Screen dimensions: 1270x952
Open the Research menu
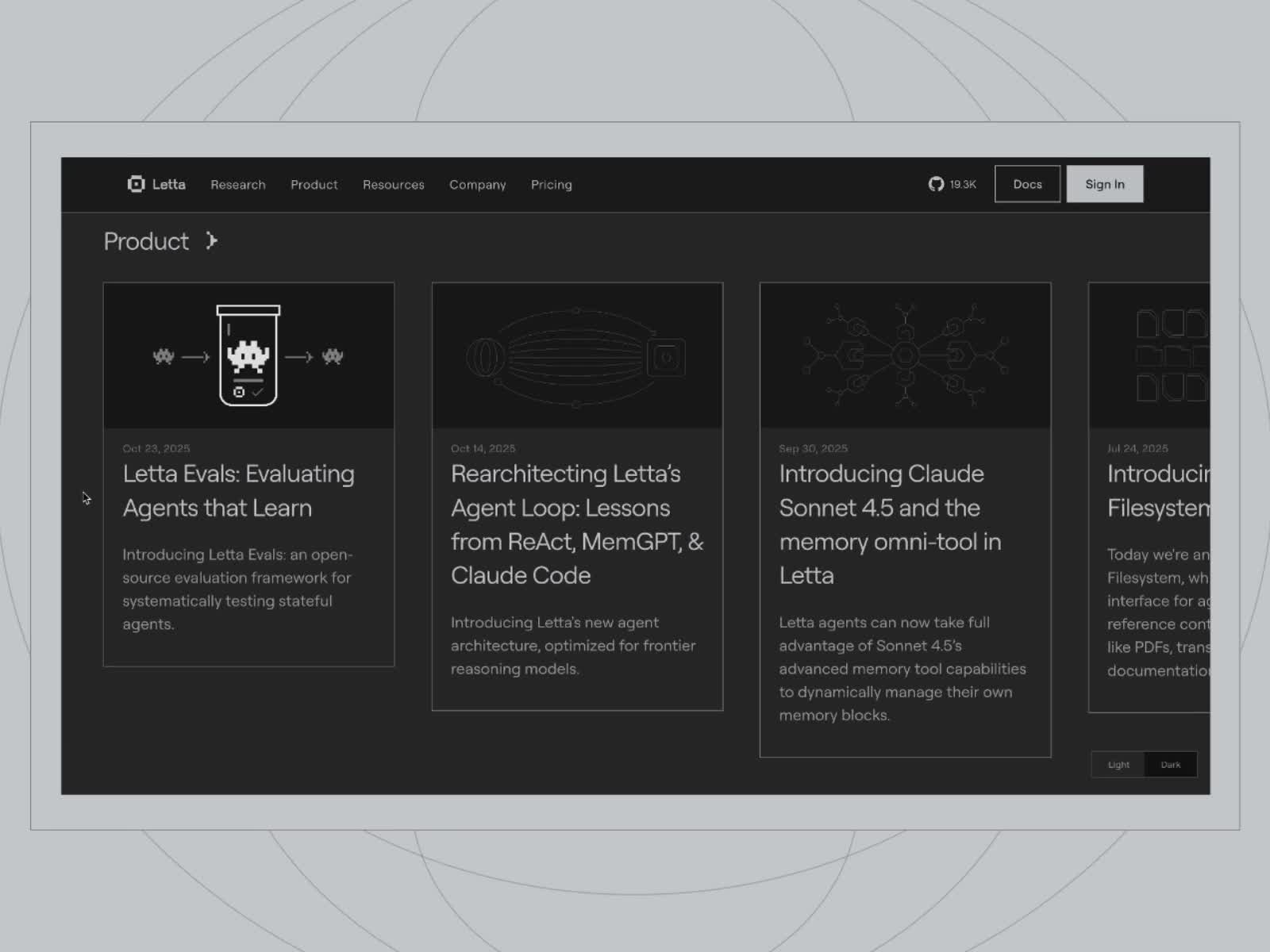click(x=238, y=185)
